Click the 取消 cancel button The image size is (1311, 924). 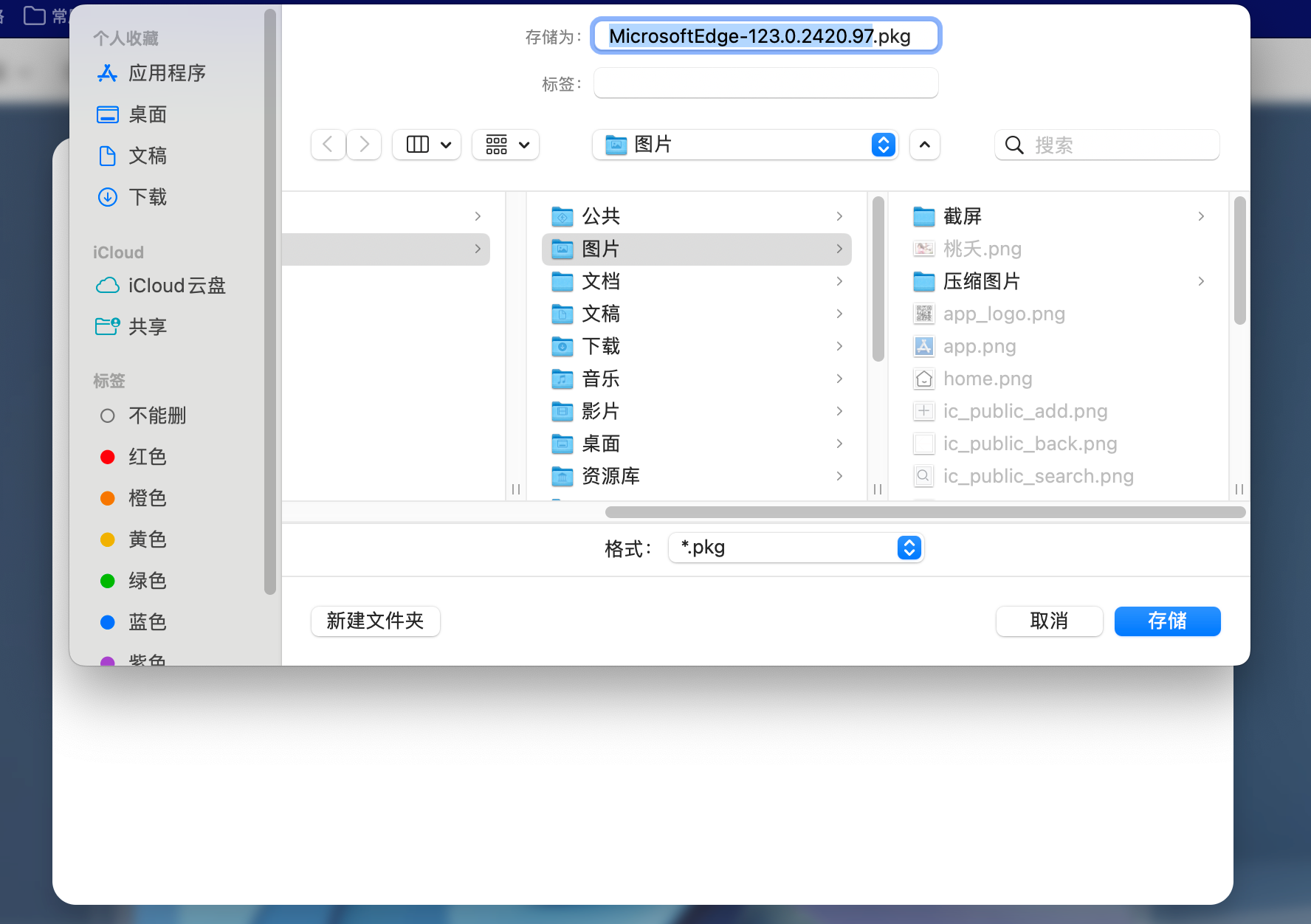tap(1049, 621)
